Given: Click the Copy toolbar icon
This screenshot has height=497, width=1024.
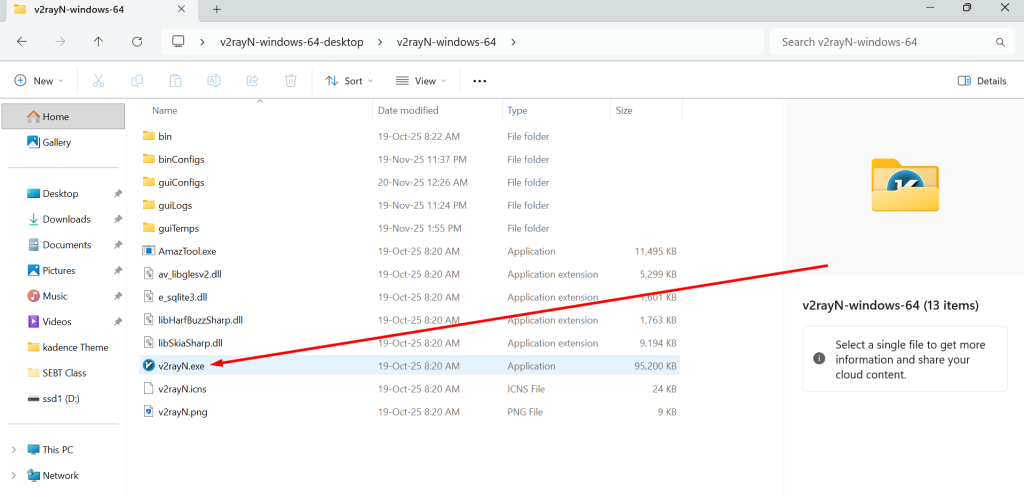Looking at the screenshot, I should coord(137,81).
